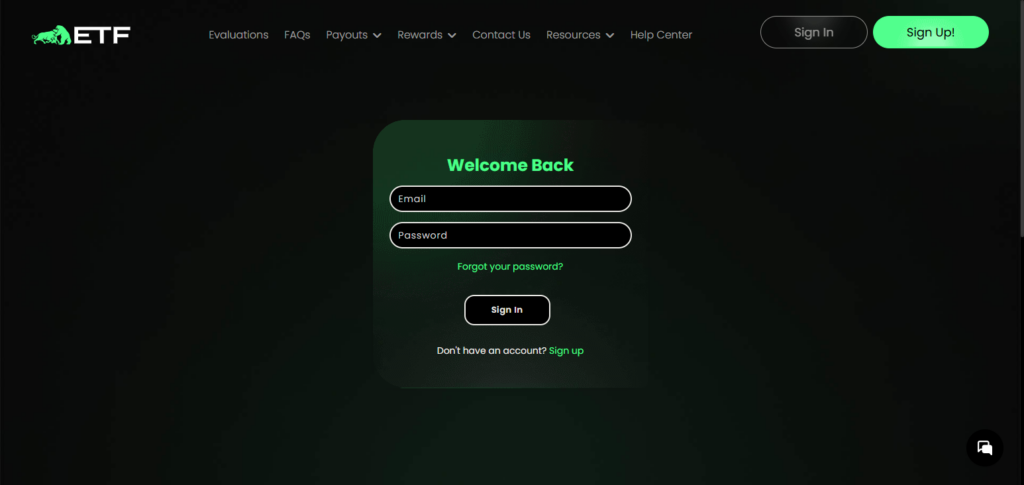Click the page scrollbar thumb
The width and height of the screenshot is (1024, 485).
[x=1021, y=117]
